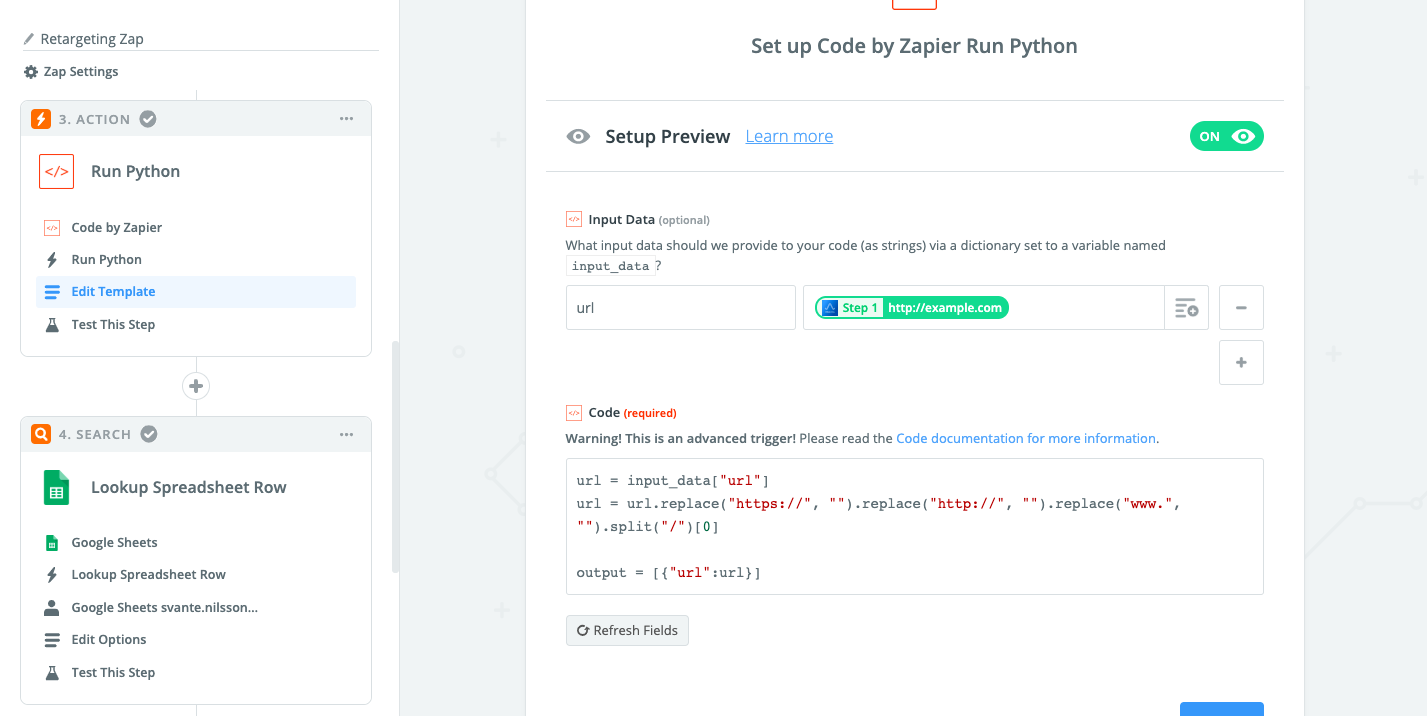Click the Lookup Spreadsheet Row step title
1427x716 pixels.
pos(189,487)
